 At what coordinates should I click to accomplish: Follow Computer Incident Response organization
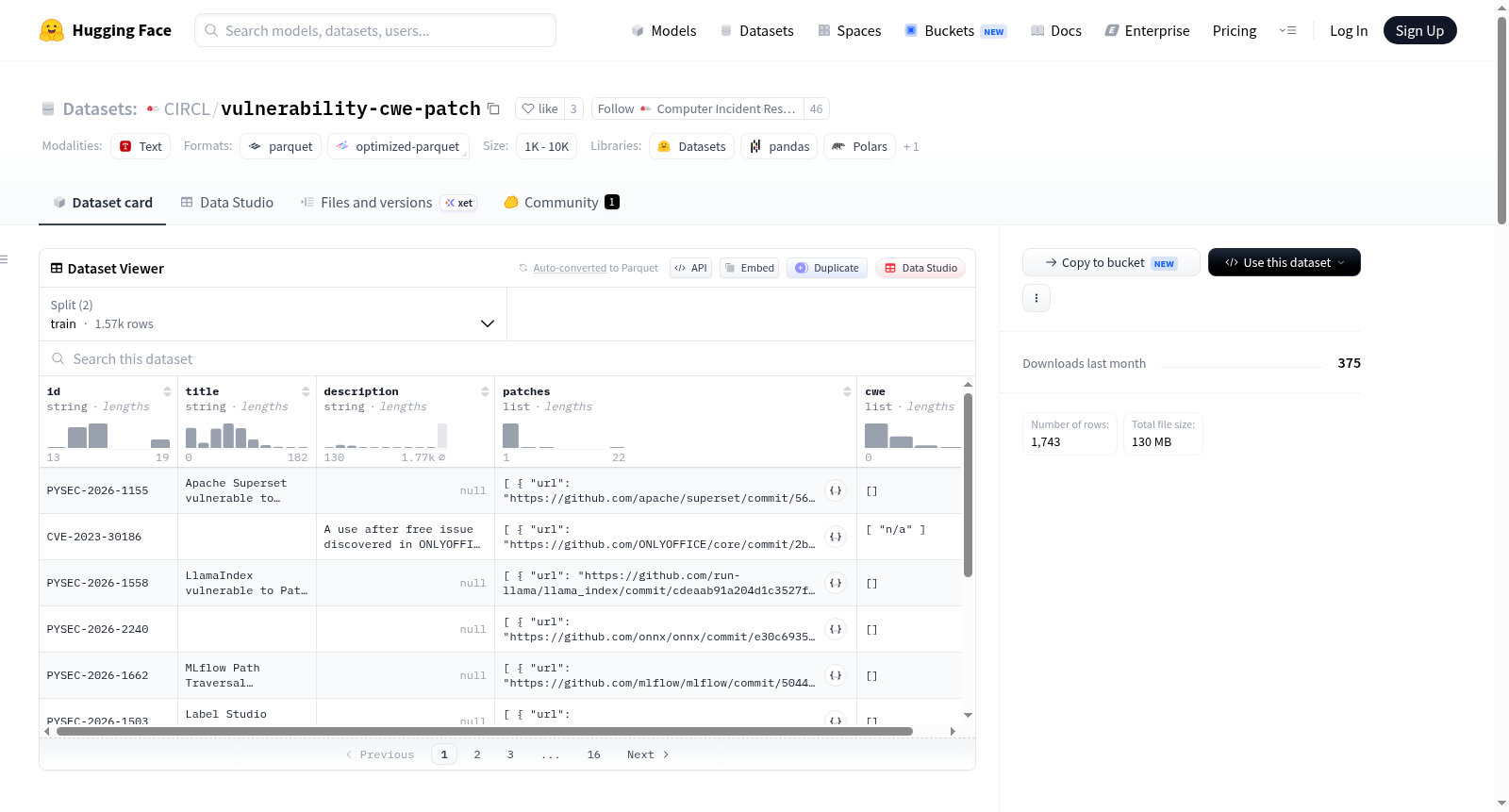[x=697, y=108]
